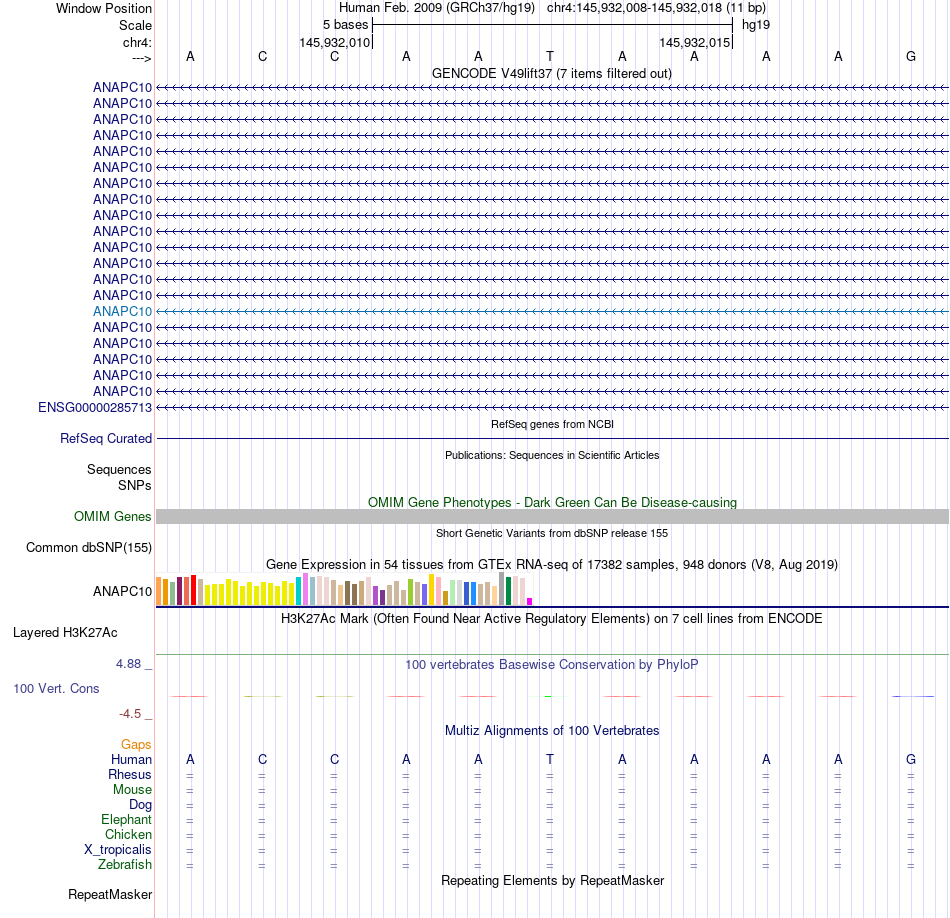
Task: Open '100 vertebrates Basewise Conservation by PhyloP' title
Action: 552,664
